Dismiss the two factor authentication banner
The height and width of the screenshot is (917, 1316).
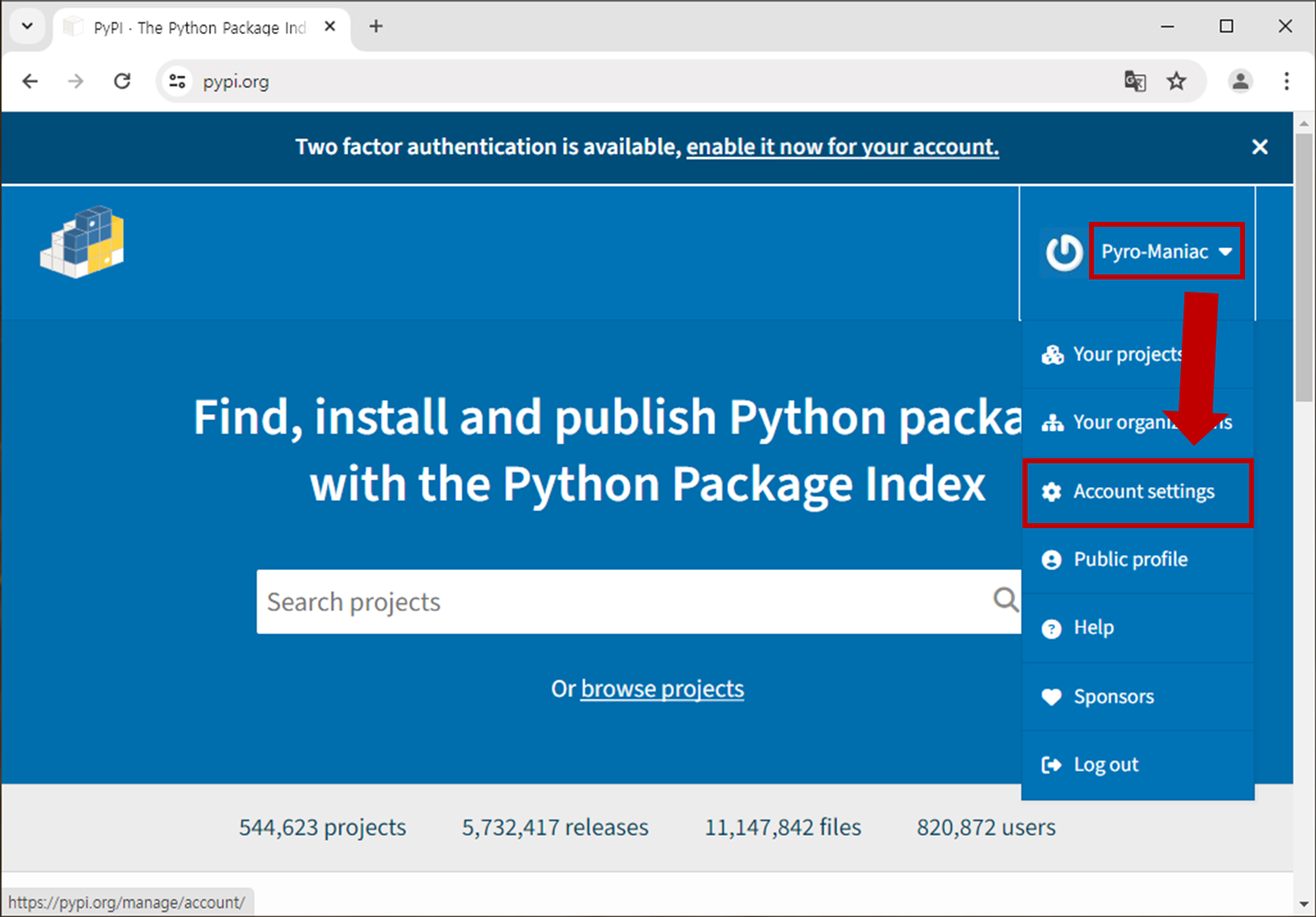pyautogui.click(x=1259, y=147)
